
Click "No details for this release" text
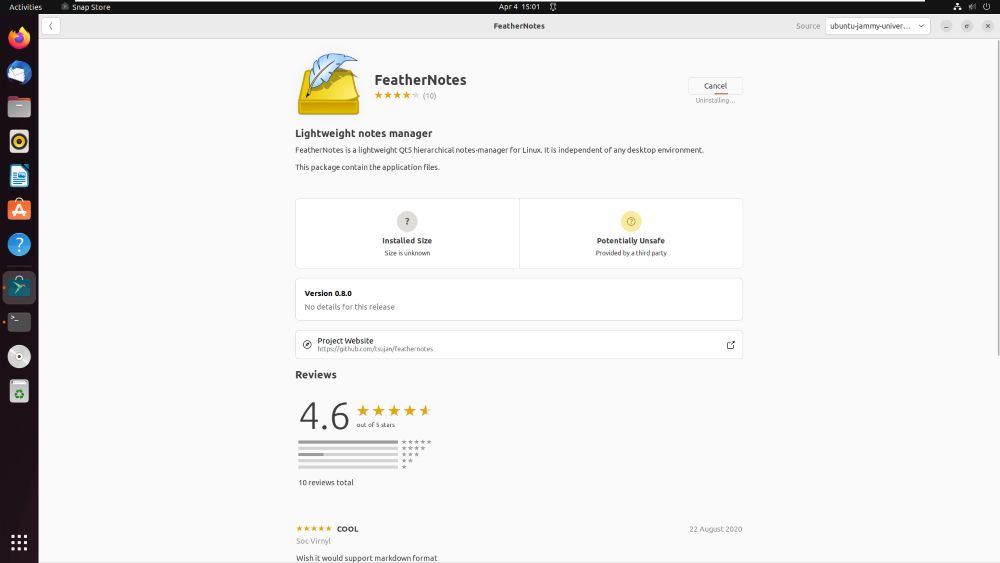[349, 307]
